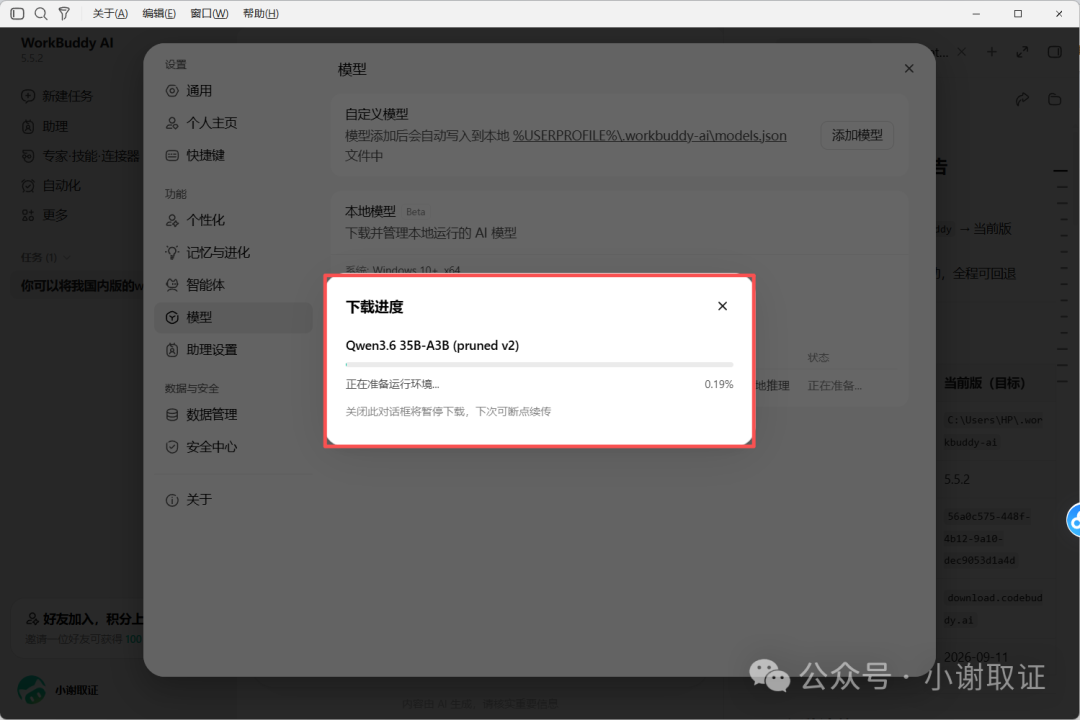Select 通用 in settings sidebar
1080x720 pixels.
pyautogui.click(x=233, y=91)
